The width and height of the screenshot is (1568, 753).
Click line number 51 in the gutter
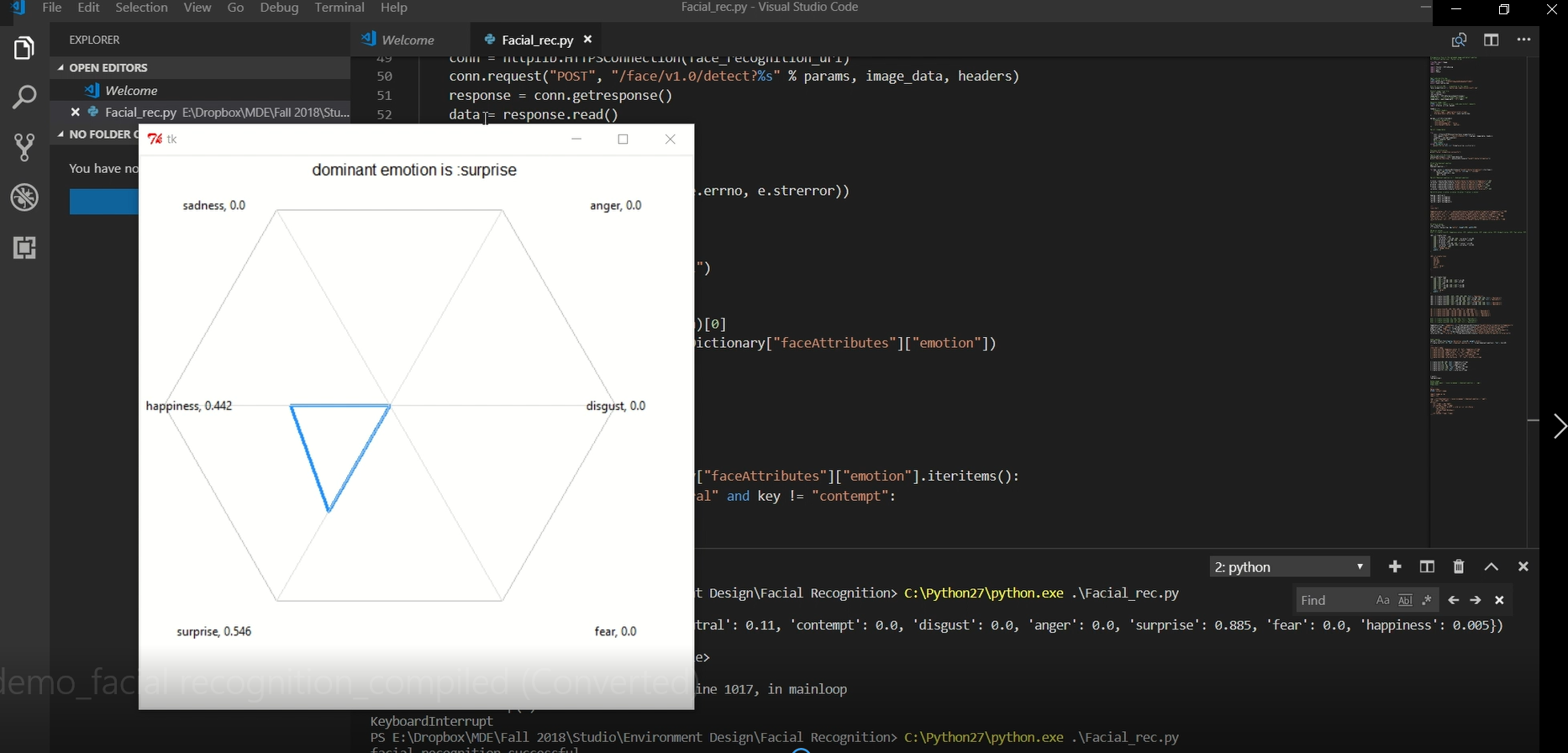click(x=384, y=95)
